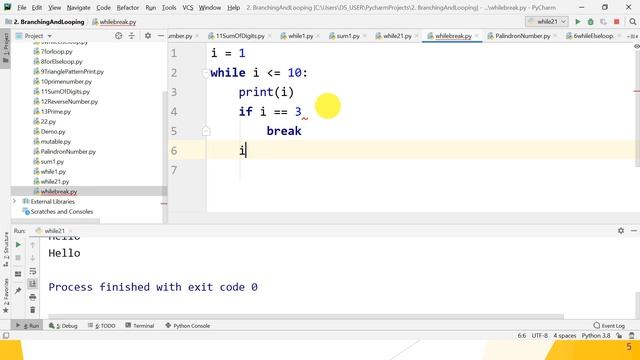
Task: Select Demo.py in the Project tree
Action: [49, 131]
